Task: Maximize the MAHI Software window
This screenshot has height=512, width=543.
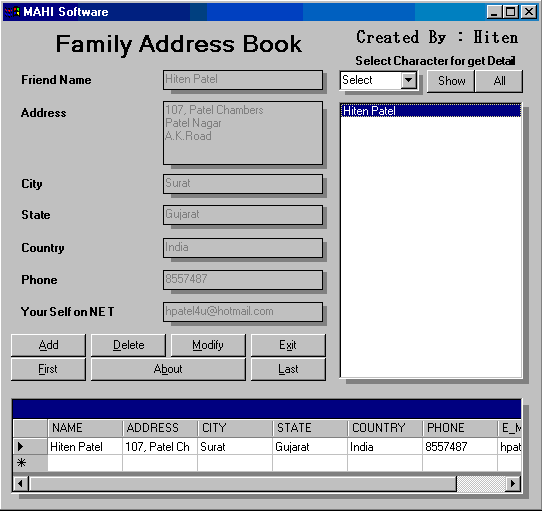Action: click(510, 12)
